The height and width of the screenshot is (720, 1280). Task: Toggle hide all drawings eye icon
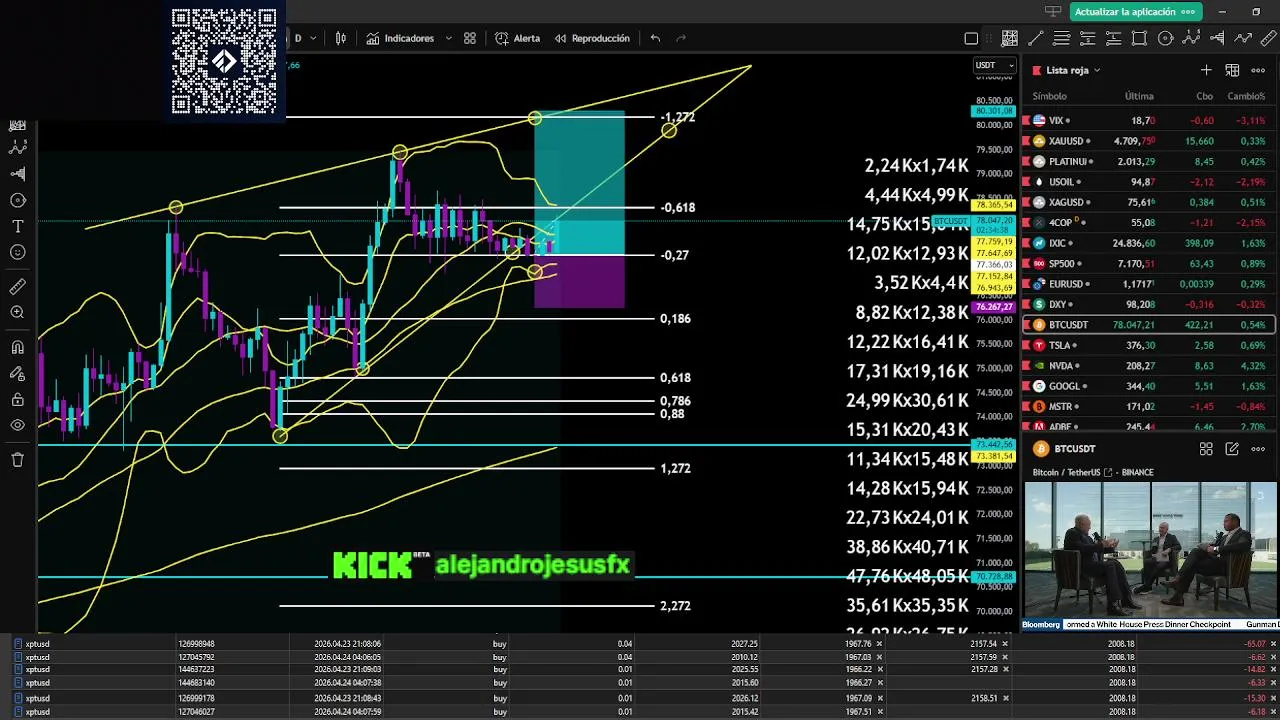(17, 425)
